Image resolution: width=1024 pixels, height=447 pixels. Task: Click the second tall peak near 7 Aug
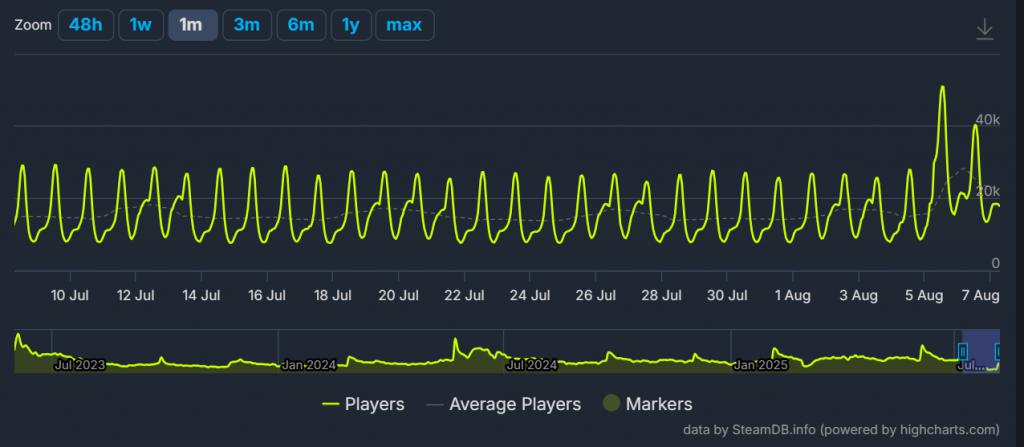click(x=974, y=126)
